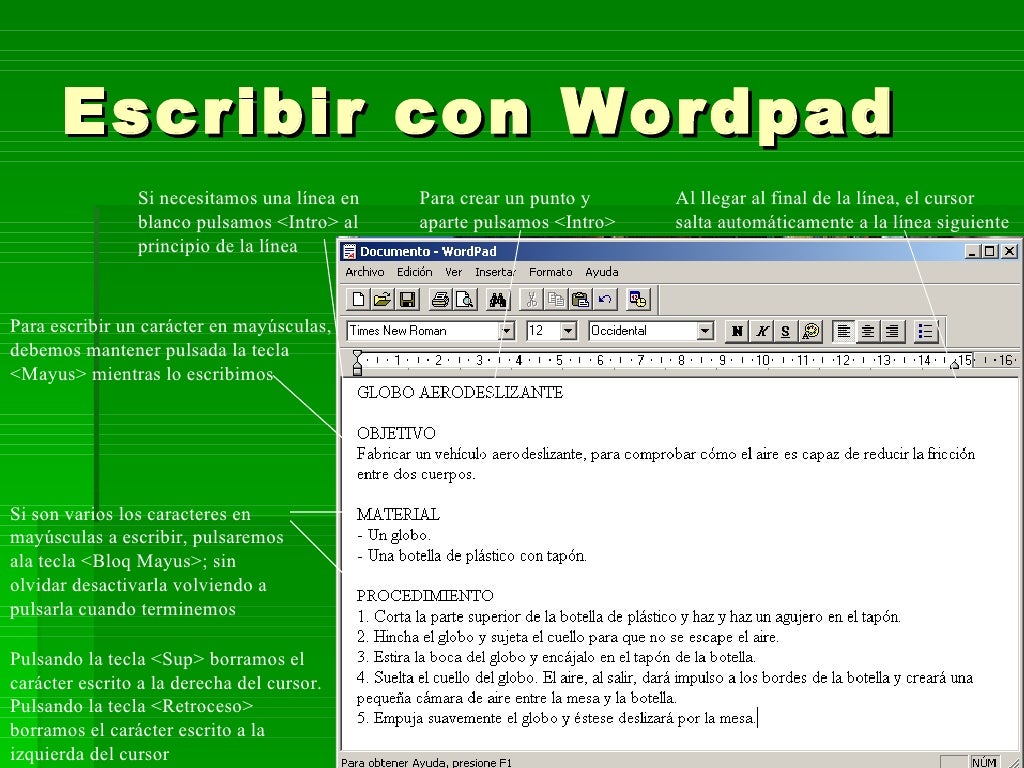Image resolution: width=1024 pixels, height=768 pixels.
Task: Click the word PROCEDIMIENTO in the document
Action: tap(425, 596)
